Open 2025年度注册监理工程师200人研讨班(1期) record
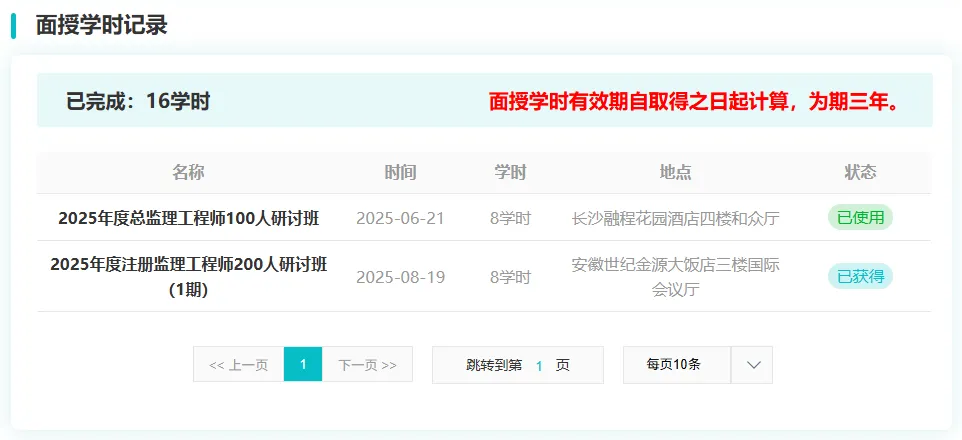The image size is (962, 440). [188, 276]
